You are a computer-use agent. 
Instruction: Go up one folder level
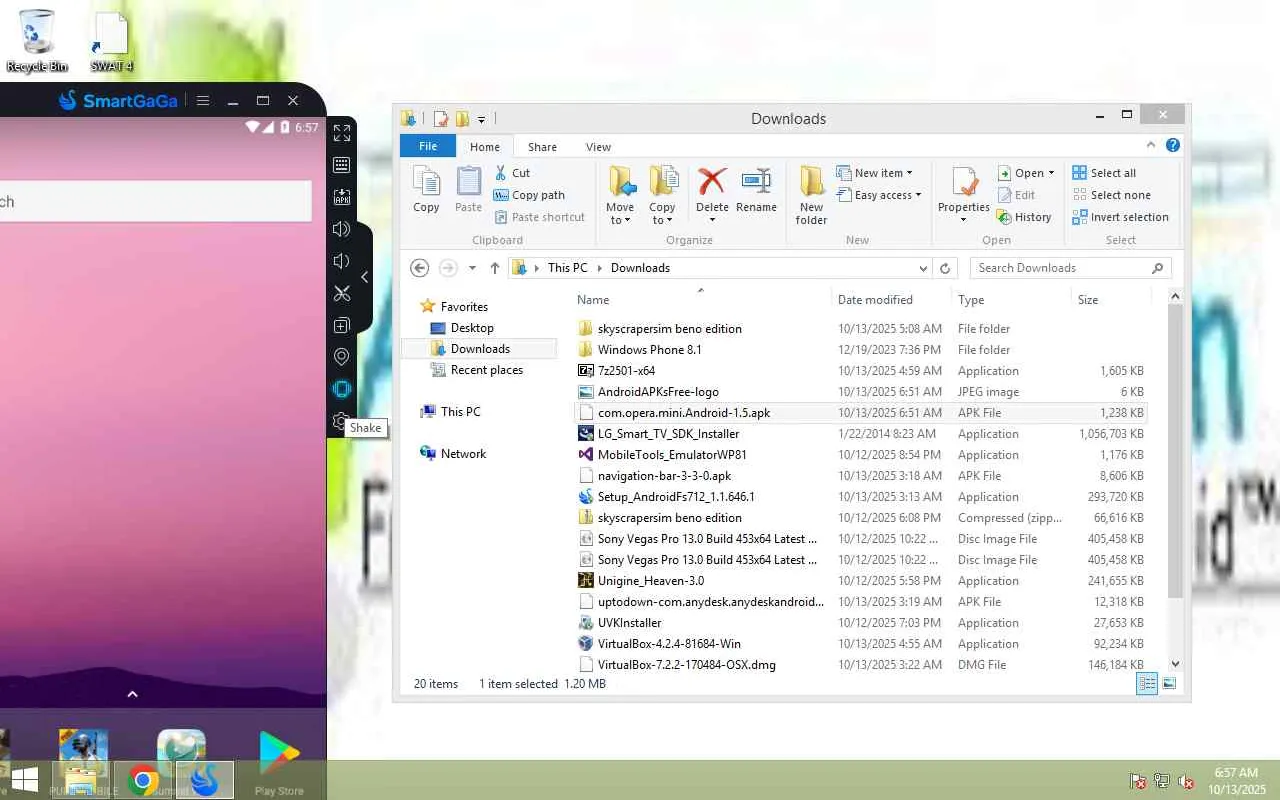(494, 268)
